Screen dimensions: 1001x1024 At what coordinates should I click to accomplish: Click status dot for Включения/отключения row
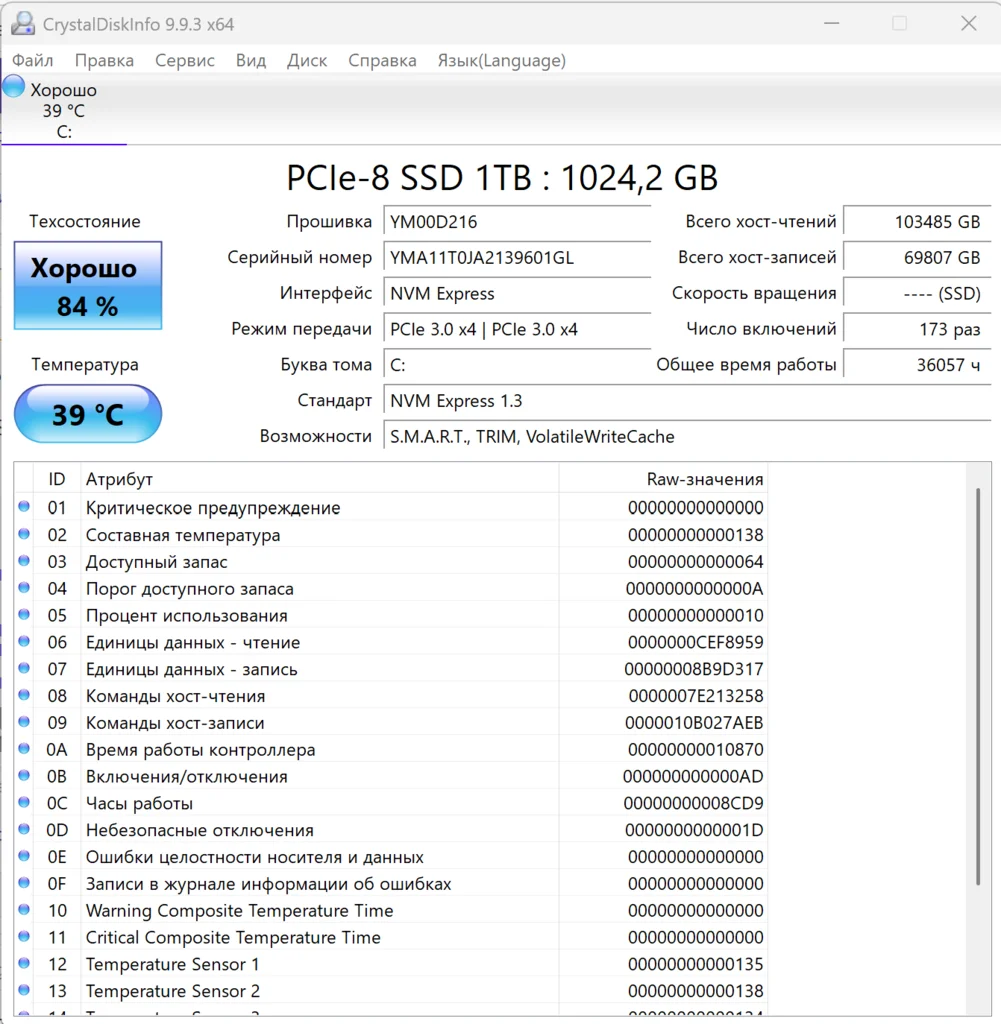click(24, 776)
